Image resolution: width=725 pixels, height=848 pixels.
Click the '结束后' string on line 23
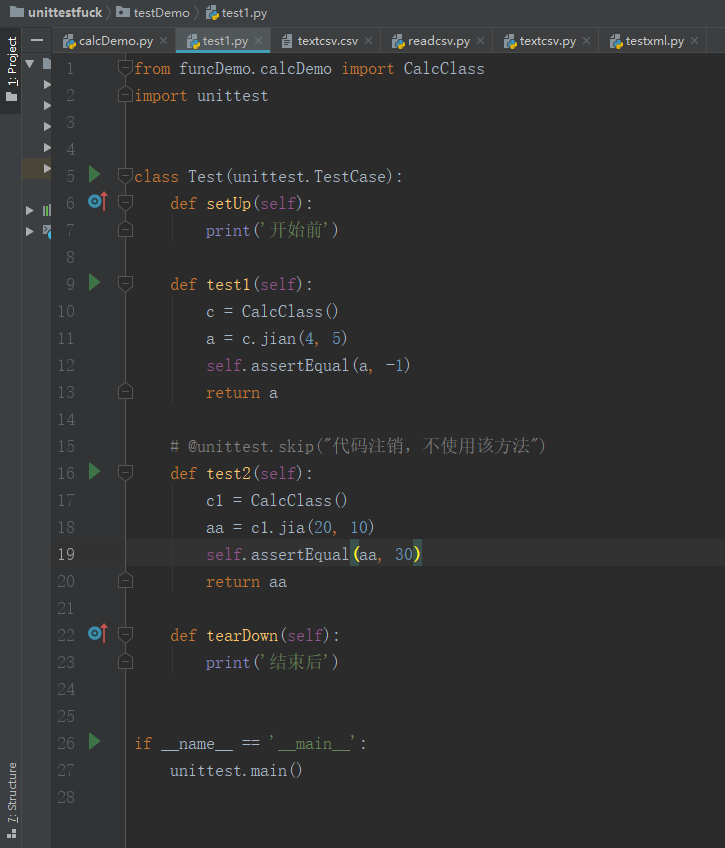pyautogui.click(x=295, y=662)
